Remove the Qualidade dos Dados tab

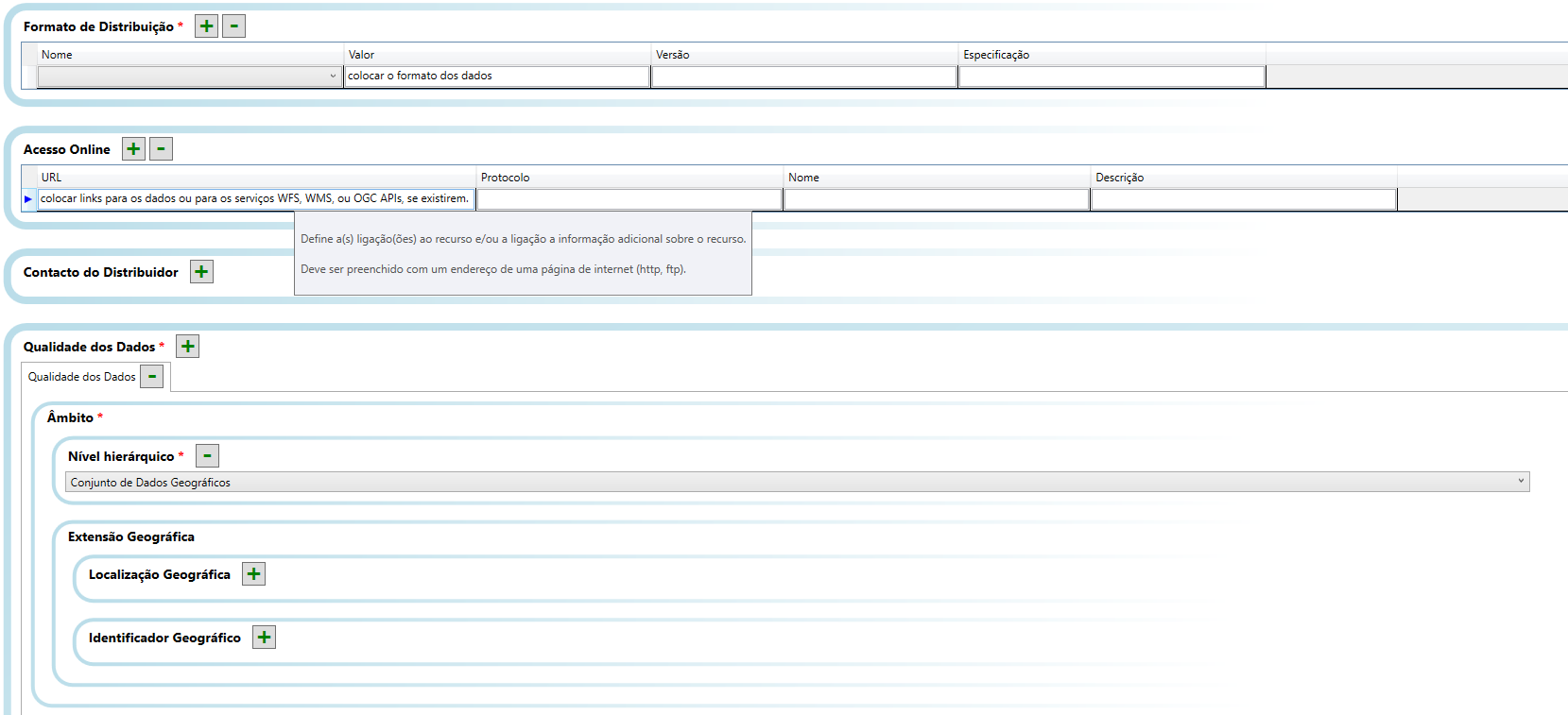pos(152,377)
